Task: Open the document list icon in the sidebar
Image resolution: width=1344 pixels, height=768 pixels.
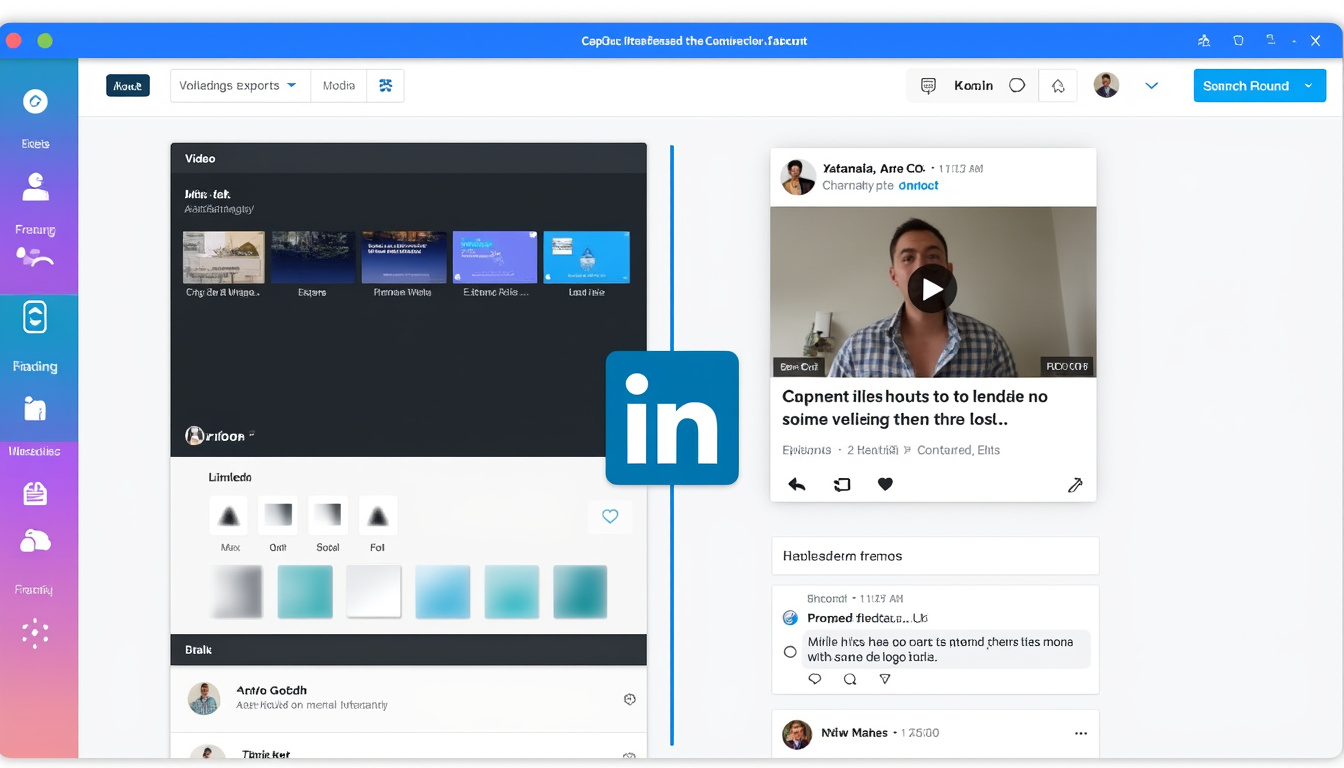Action: point(35,493)
